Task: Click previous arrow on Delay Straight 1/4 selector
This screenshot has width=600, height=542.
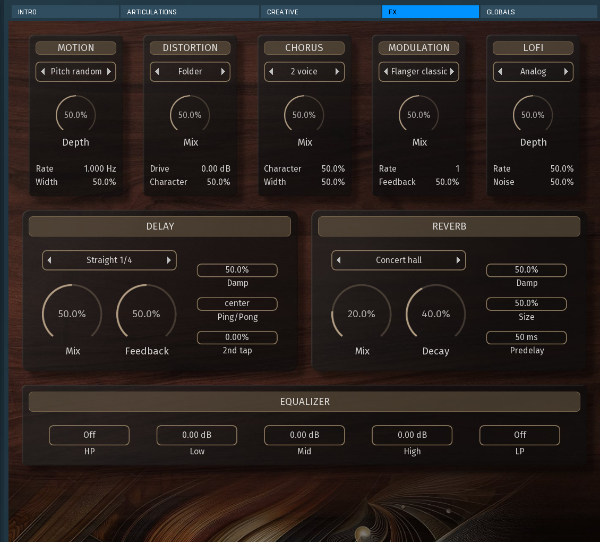Action: tap(49, 260)
